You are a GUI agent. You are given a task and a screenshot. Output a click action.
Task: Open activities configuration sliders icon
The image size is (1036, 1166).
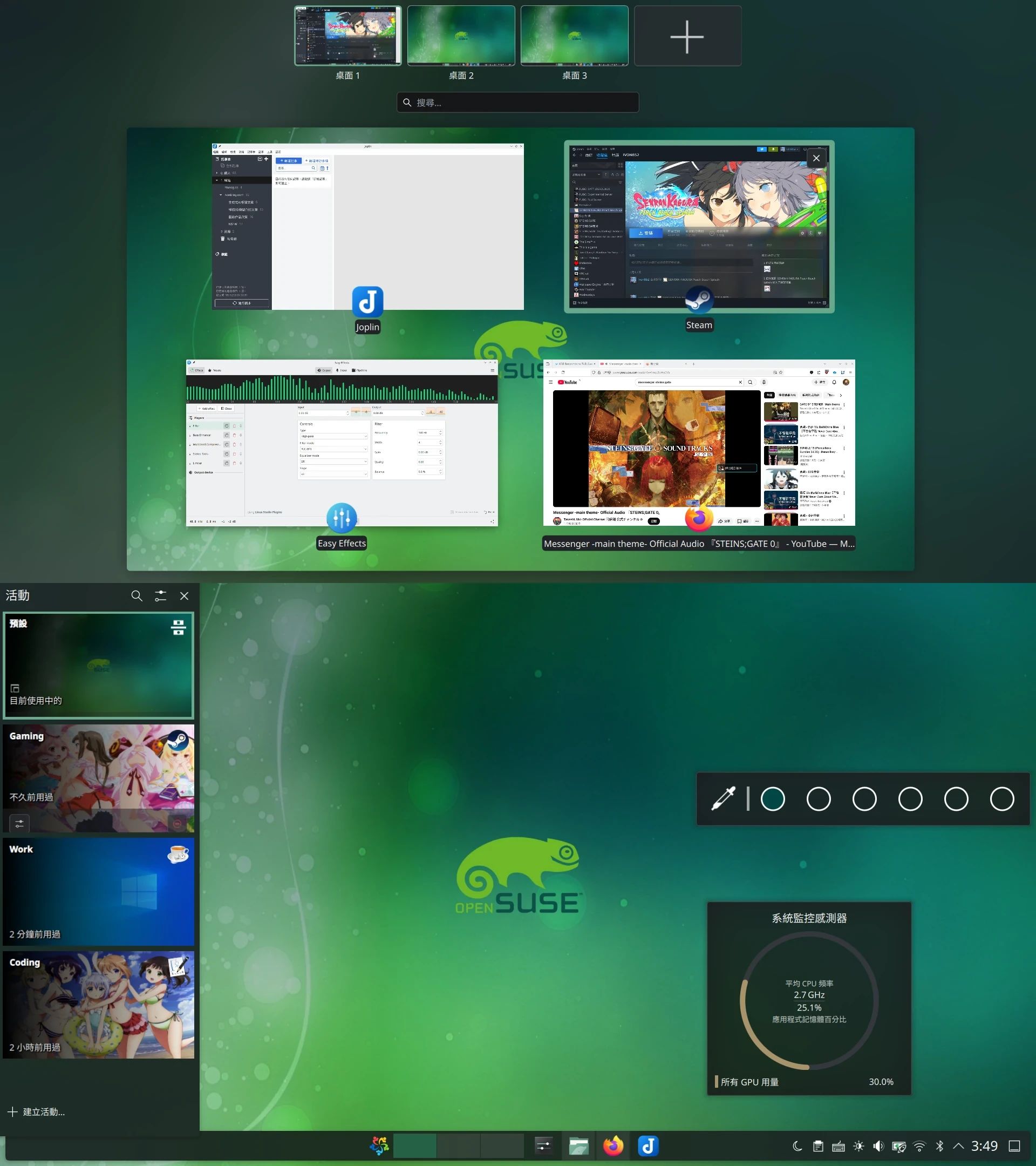pos(160,595)
